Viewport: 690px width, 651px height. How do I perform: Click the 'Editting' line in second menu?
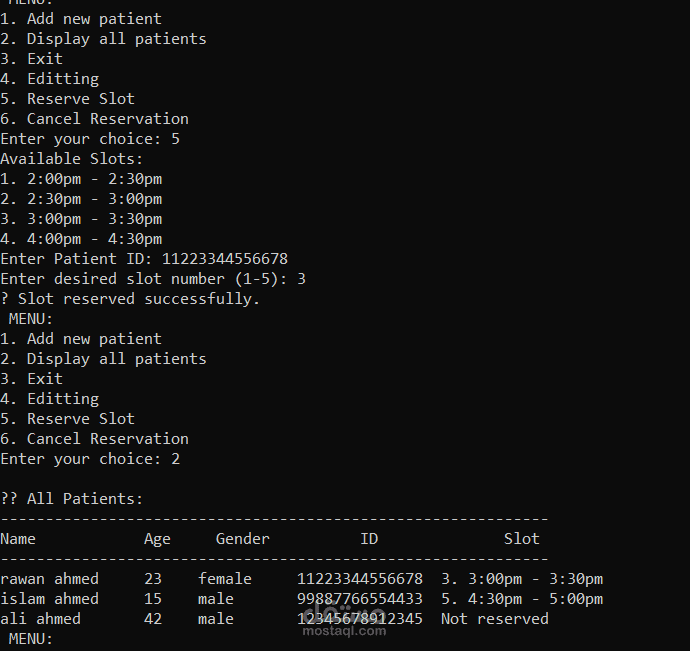[x=49, y=399]
